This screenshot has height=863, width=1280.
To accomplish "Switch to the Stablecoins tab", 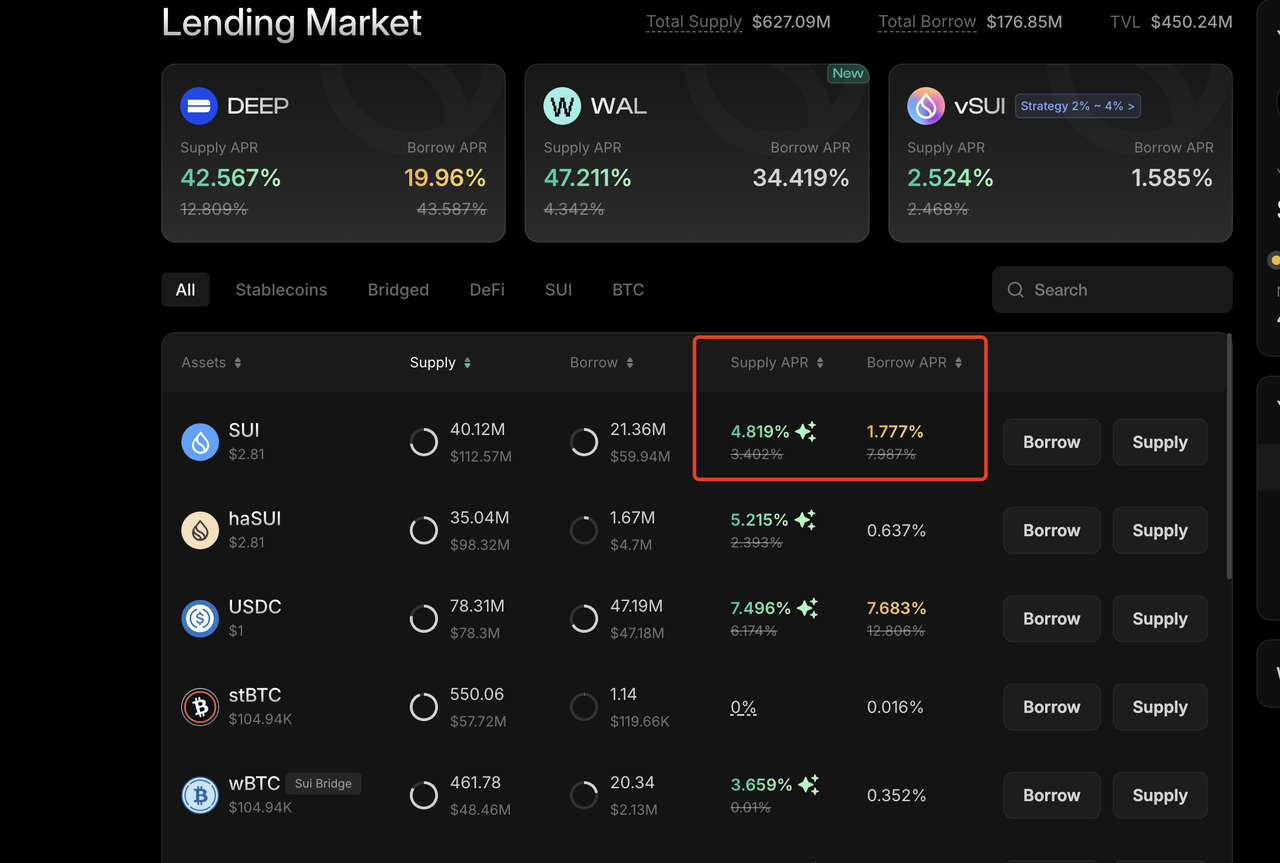I will [x=281, y=290].
